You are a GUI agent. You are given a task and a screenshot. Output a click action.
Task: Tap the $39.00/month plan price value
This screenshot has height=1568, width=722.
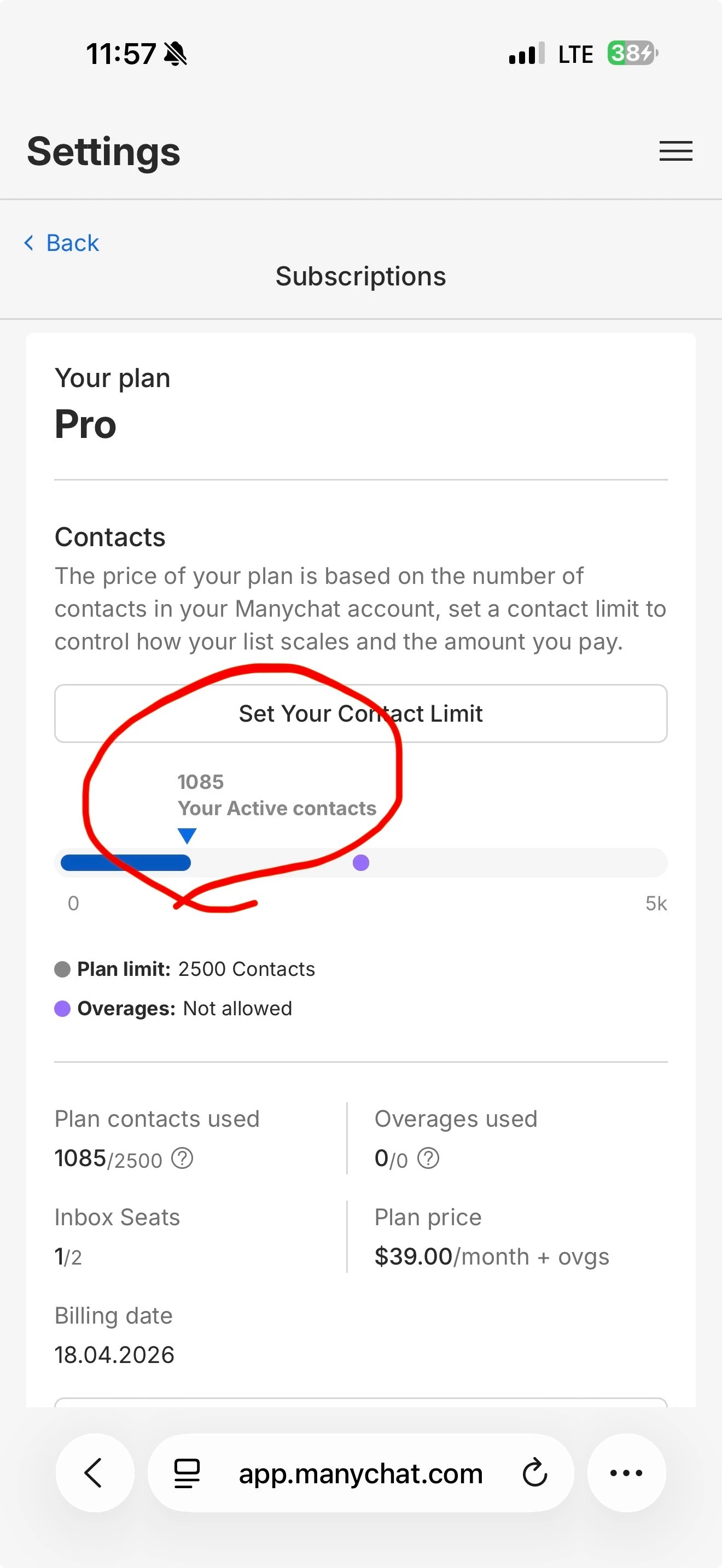(x=491, y=1257)
